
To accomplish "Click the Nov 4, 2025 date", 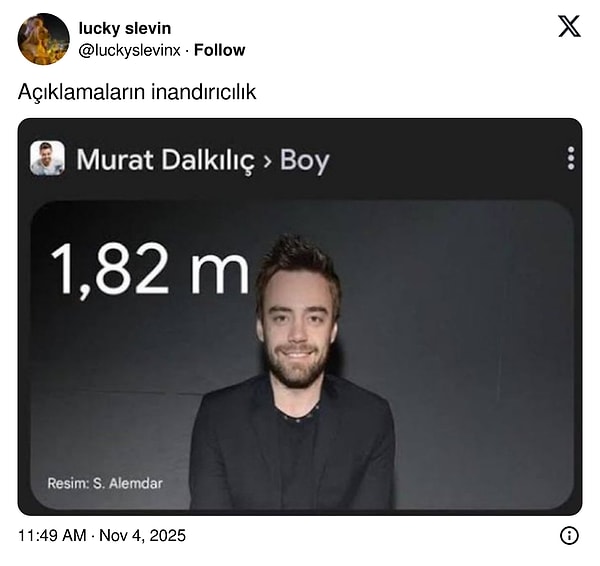I will pos(142,535).
